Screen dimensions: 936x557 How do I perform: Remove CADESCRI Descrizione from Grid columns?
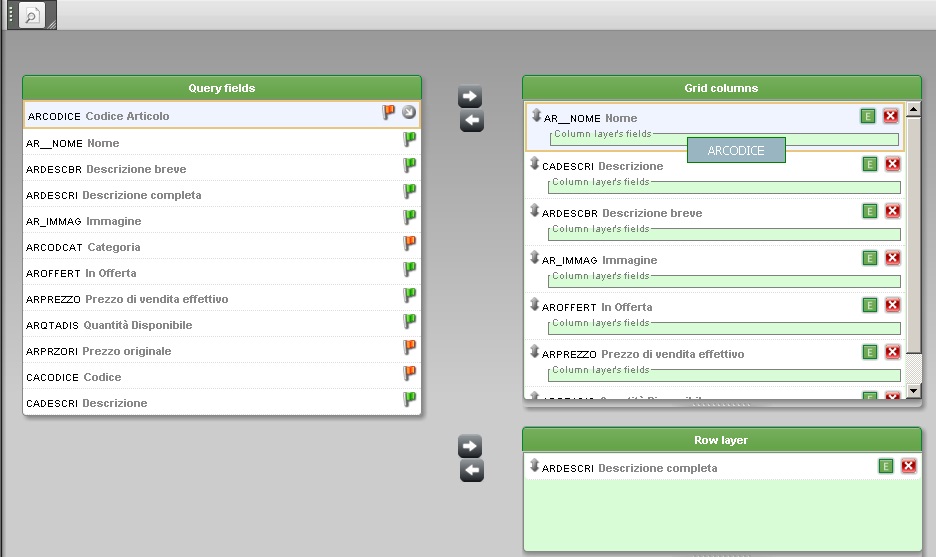(x=892, y=164)
